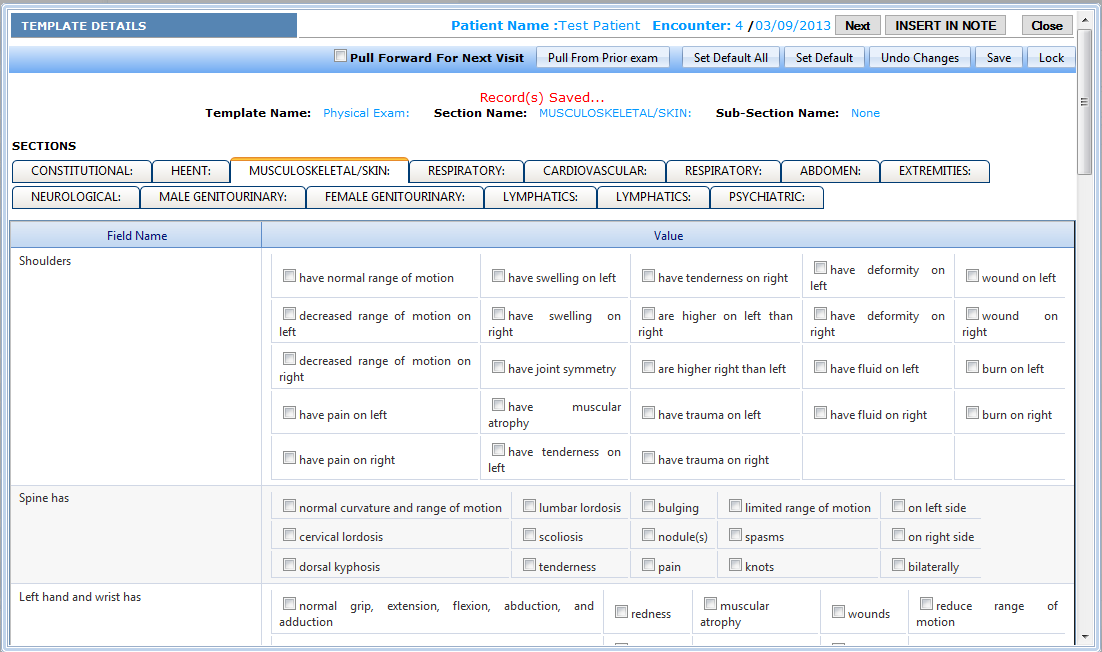Open the ABDOMEN section tab
1102x652 pixels.
(830, 171)
